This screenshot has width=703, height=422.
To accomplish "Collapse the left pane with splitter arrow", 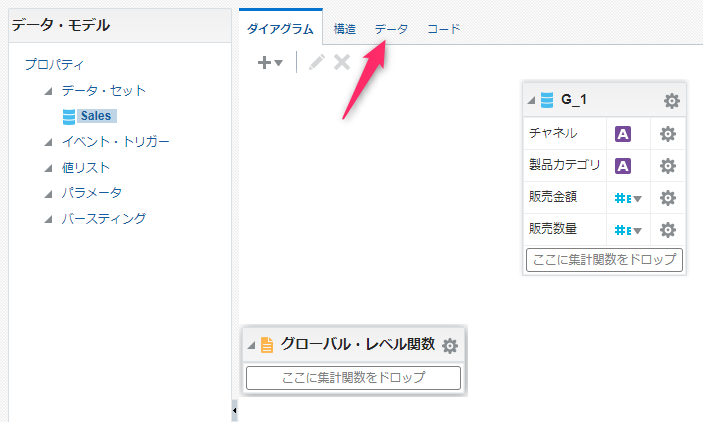I will coord(234,410).
